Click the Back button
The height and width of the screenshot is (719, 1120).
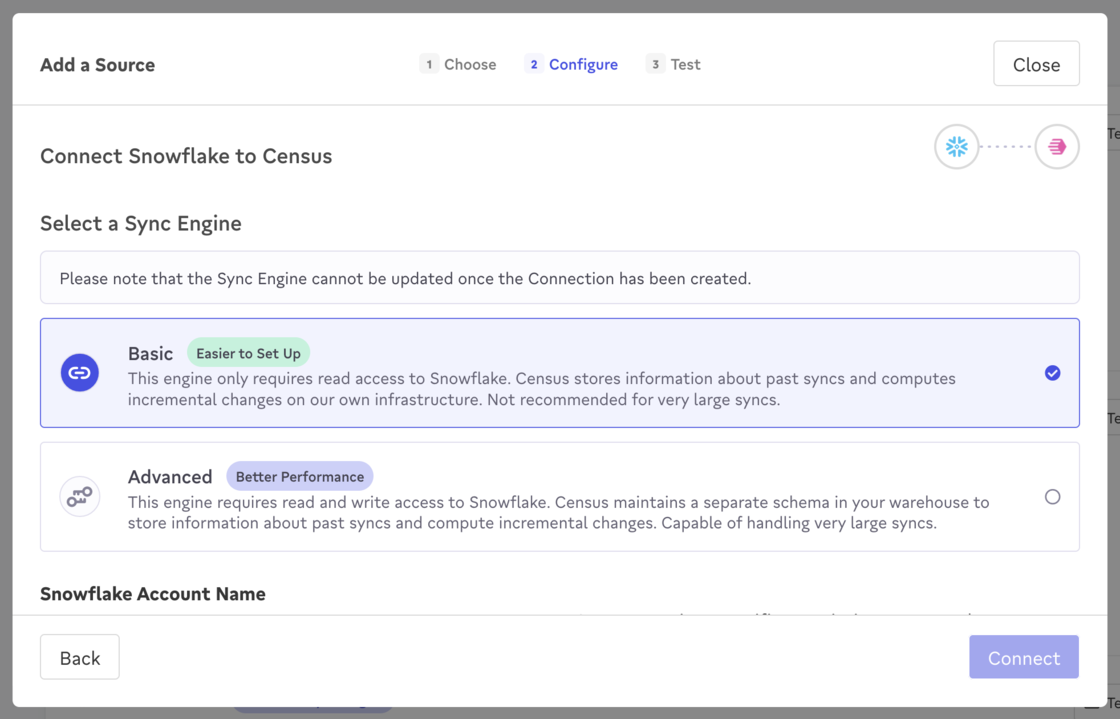79,657
